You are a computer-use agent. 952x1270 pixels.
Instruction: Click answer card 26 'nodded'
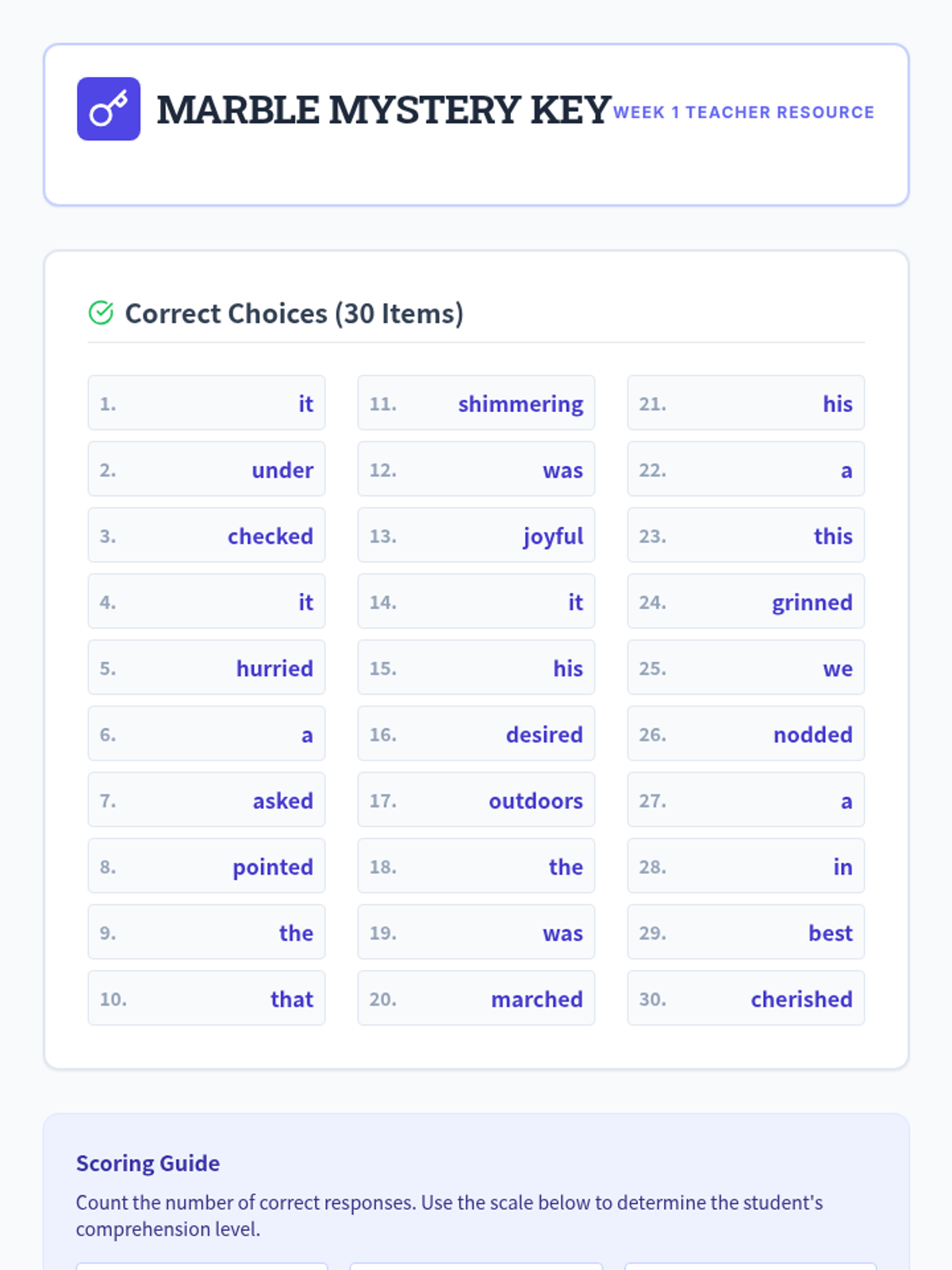tap(746, 733)
